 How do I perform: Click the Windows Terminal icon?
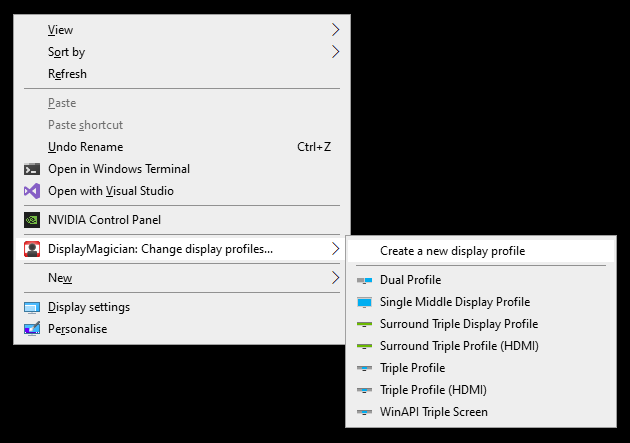pyautogui.click(x=32, y=169)
